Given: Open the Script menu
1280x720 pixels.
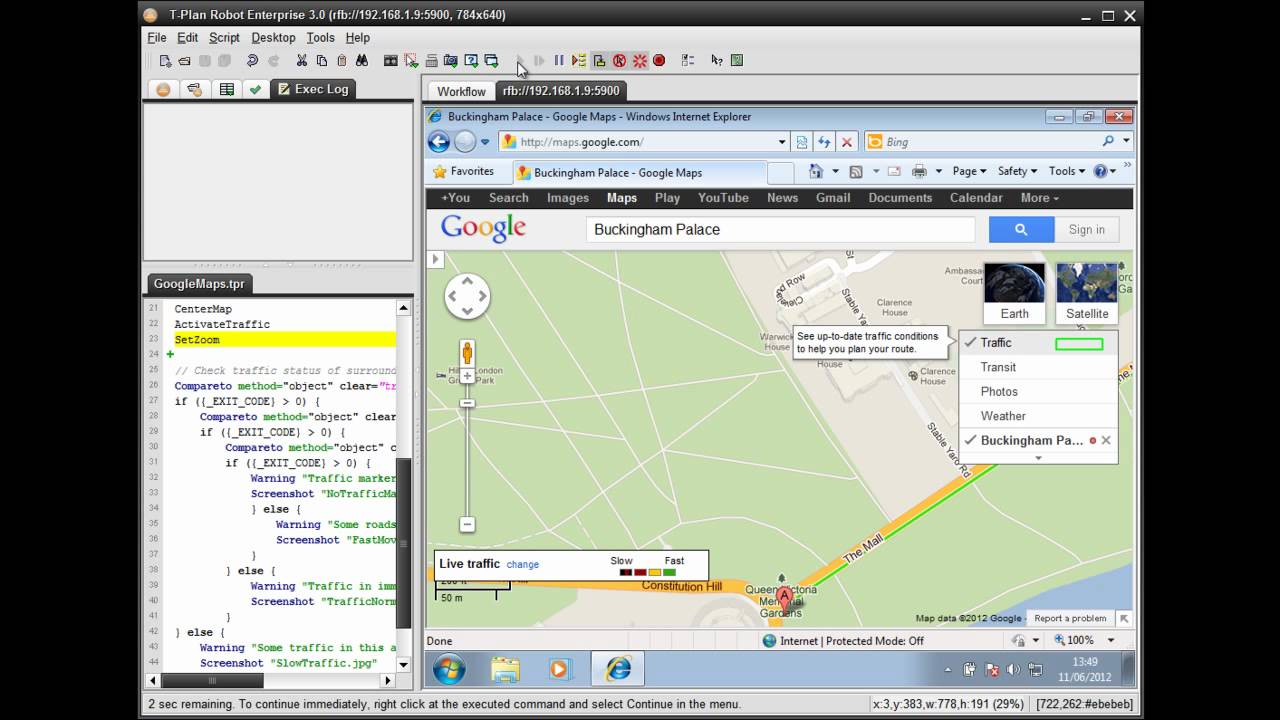Looking at the screenshot, I should click(224, 37).
